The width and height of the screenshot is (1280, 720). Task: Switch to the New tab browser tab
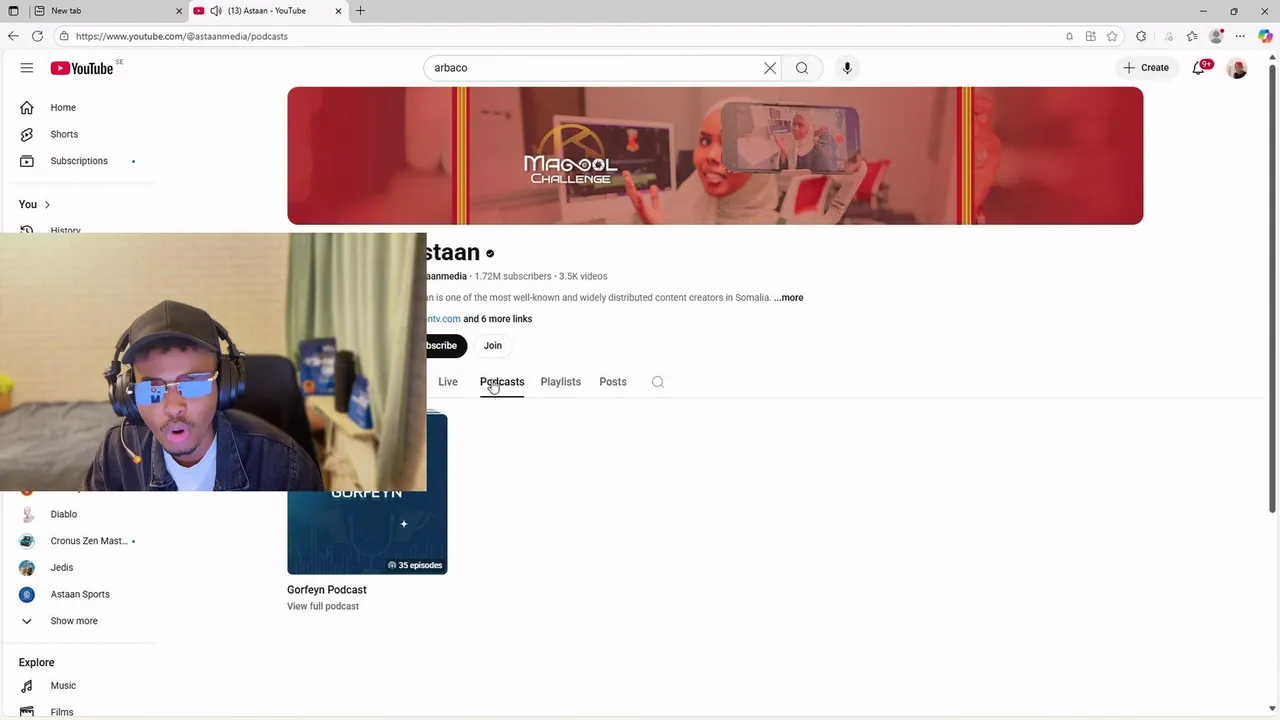108,11
